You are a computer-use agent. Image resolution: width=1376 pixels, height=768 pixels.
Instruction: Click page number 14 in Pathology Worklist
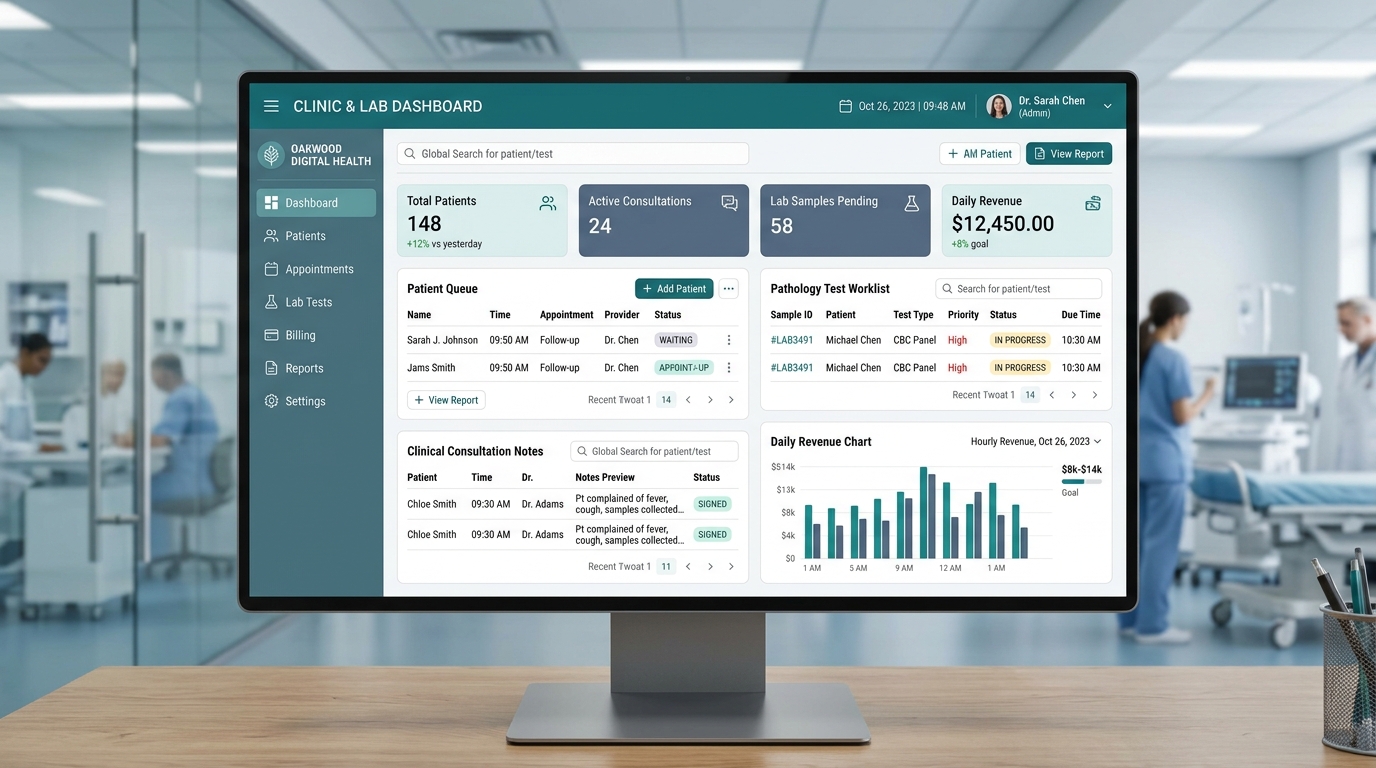(1030, 395)
